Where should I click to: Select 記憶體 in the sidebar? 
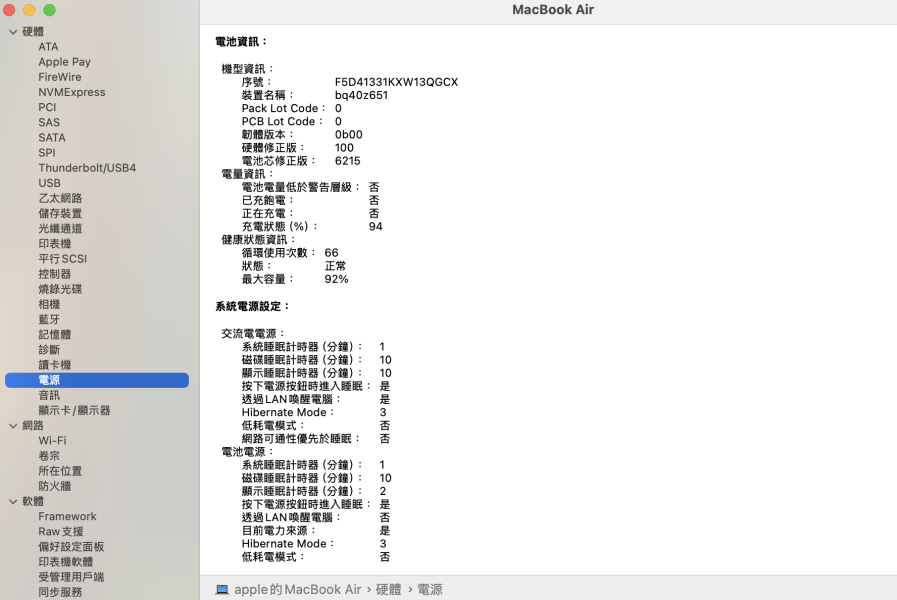tap(54, 335)
